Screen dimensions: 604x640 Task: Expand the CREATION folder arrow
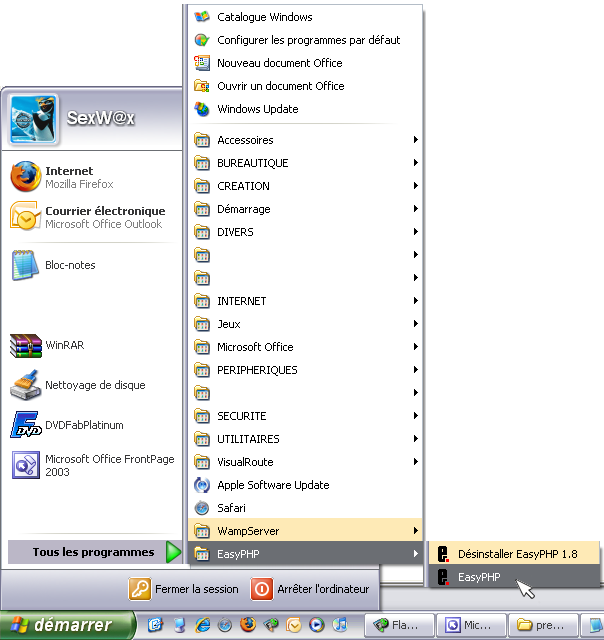point(415,186)
